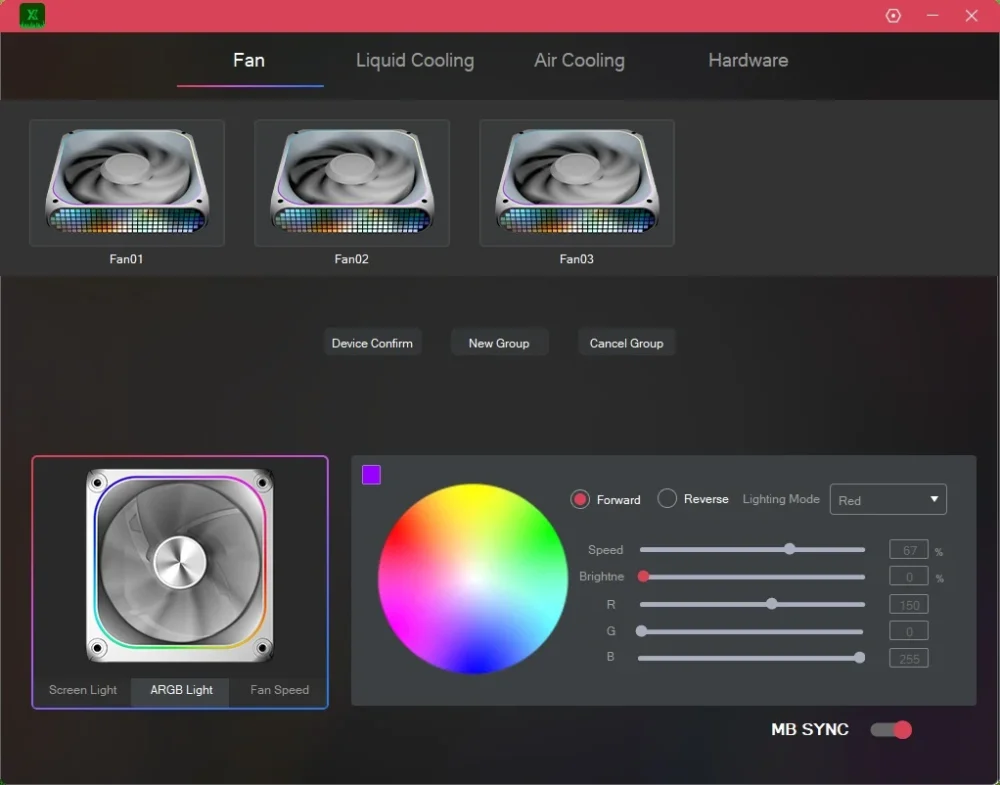Viewport: 1000px width, 785px height.
Task: Click the Device Confirm button
Action: (x=372, y=343)
